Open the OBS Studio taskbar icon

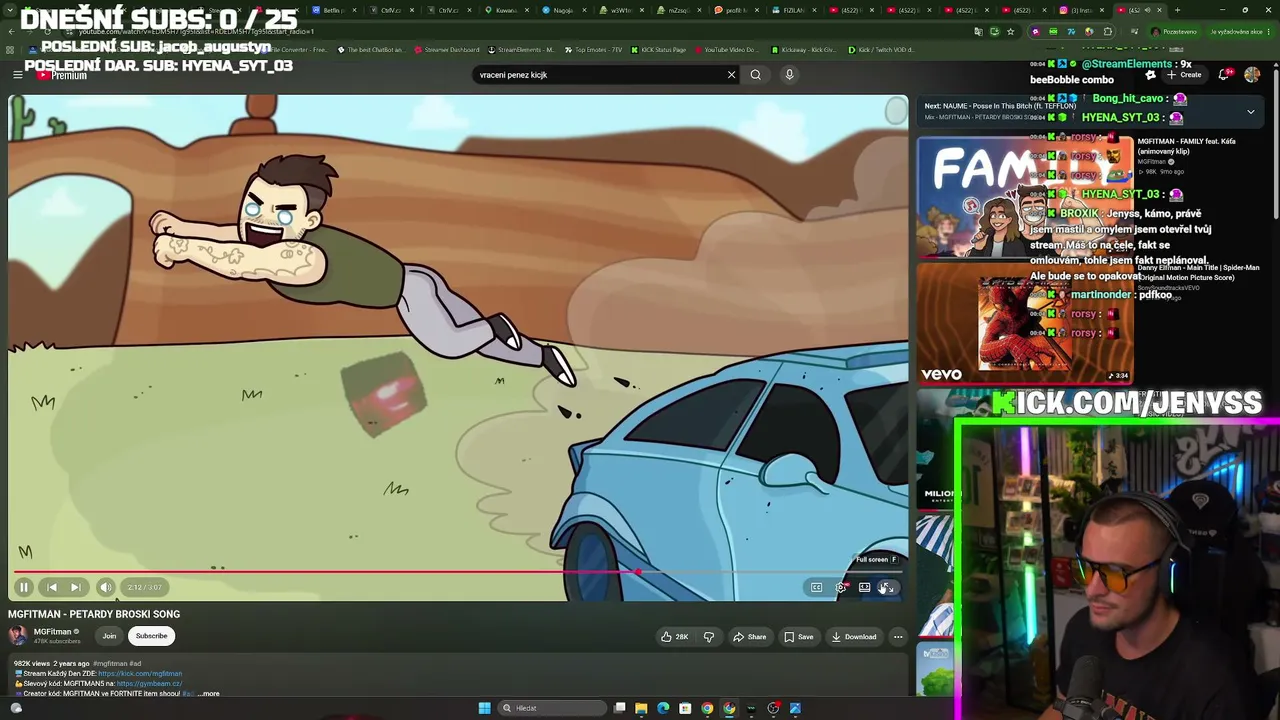tap(773, 708)
